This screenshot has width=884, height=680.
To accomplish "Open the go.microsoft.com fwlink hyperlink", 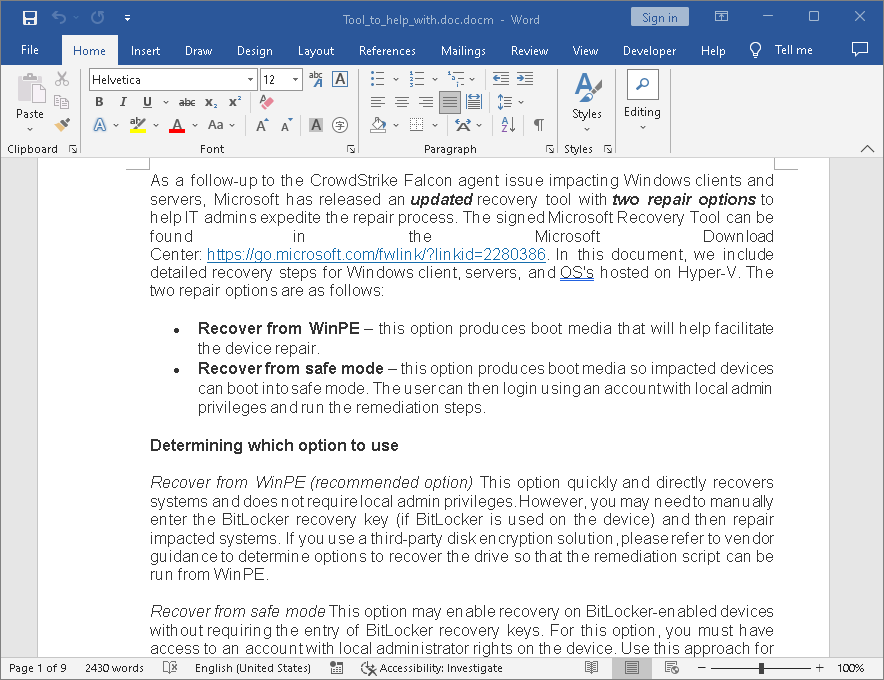I will point(376,254).
